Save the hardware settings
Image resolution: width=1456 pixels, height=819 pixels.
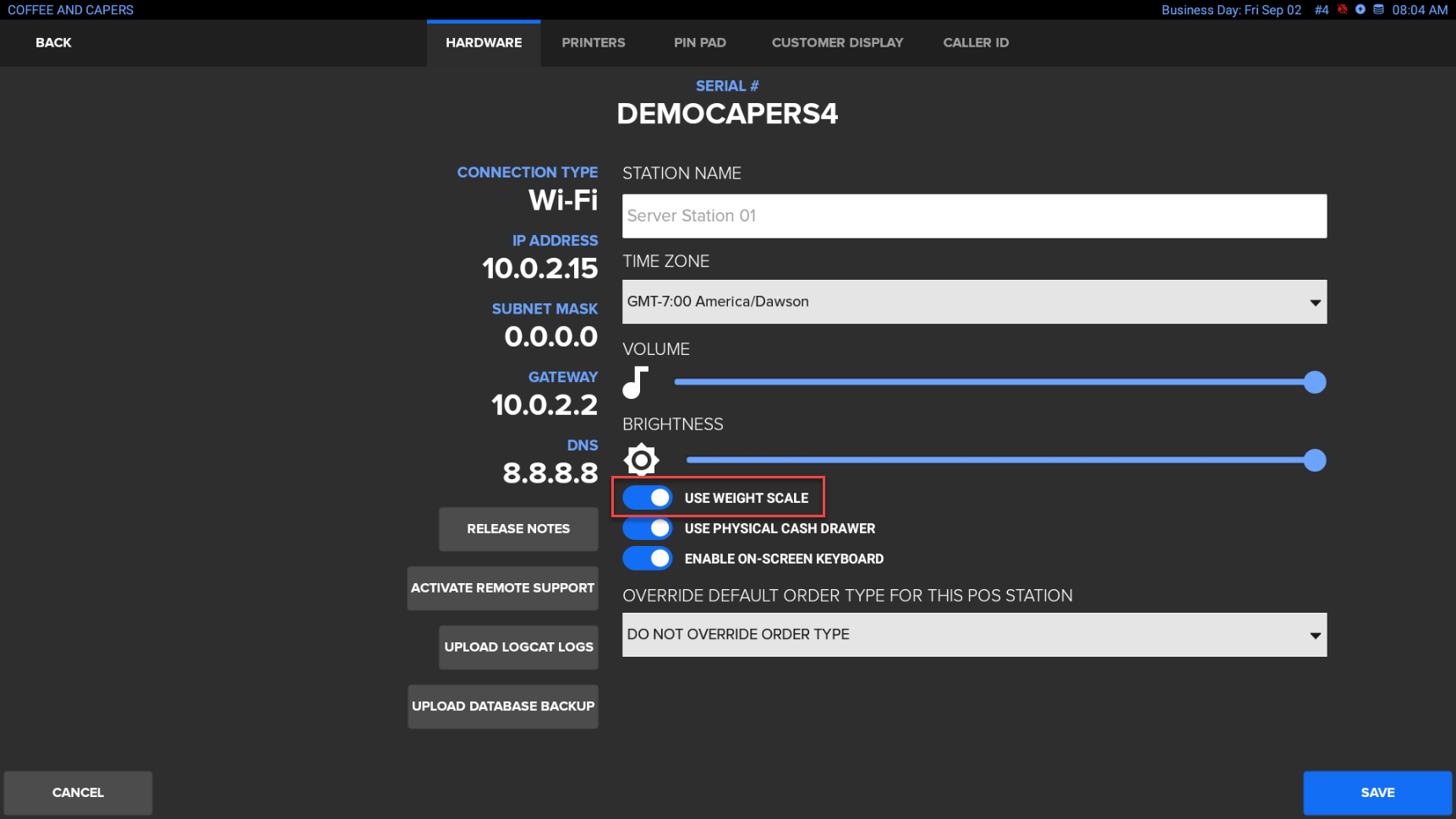(x=1377, y=793)
